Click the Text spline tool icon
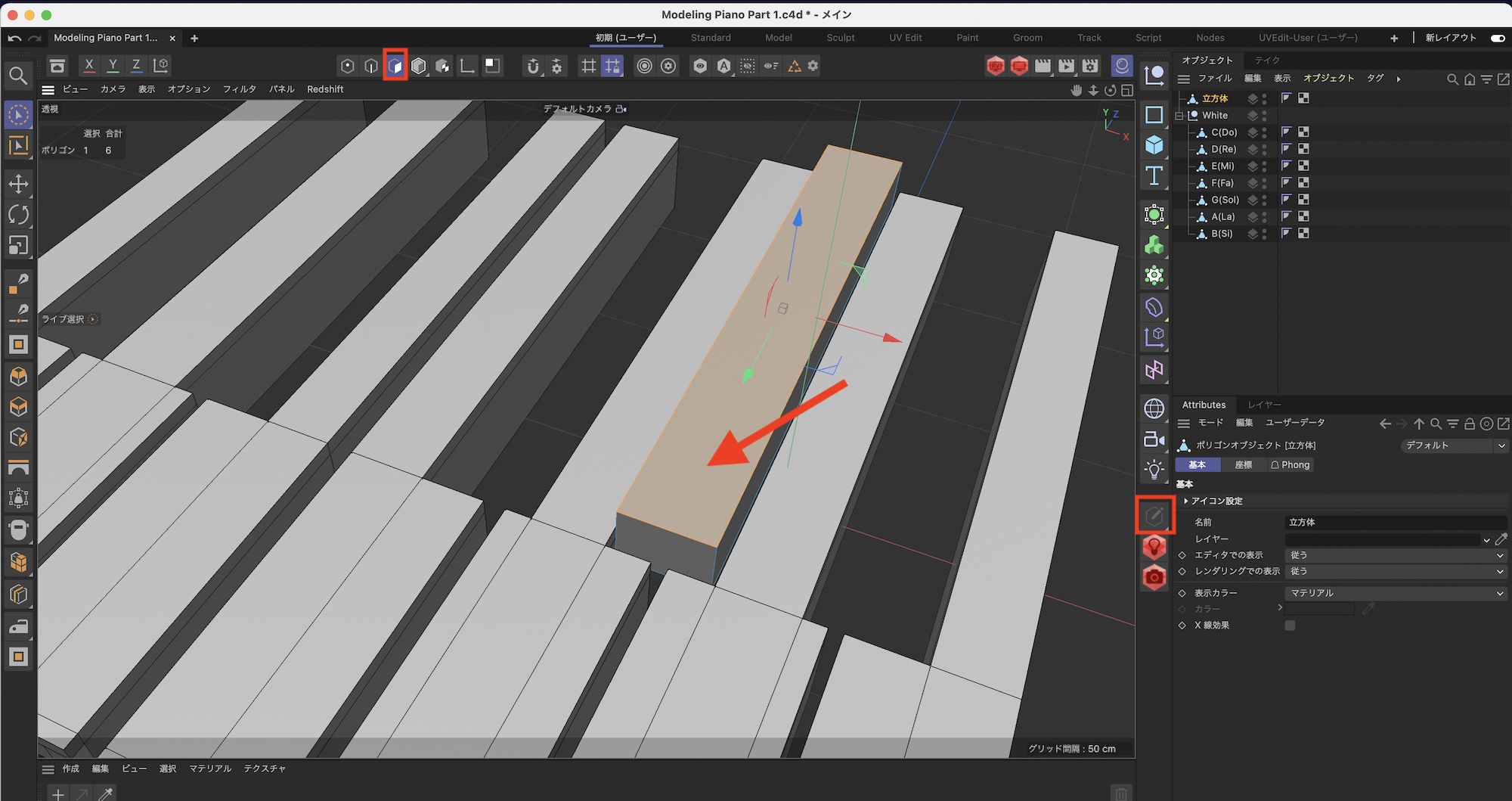1512x801 pixels. click(x=1154, y=176)
